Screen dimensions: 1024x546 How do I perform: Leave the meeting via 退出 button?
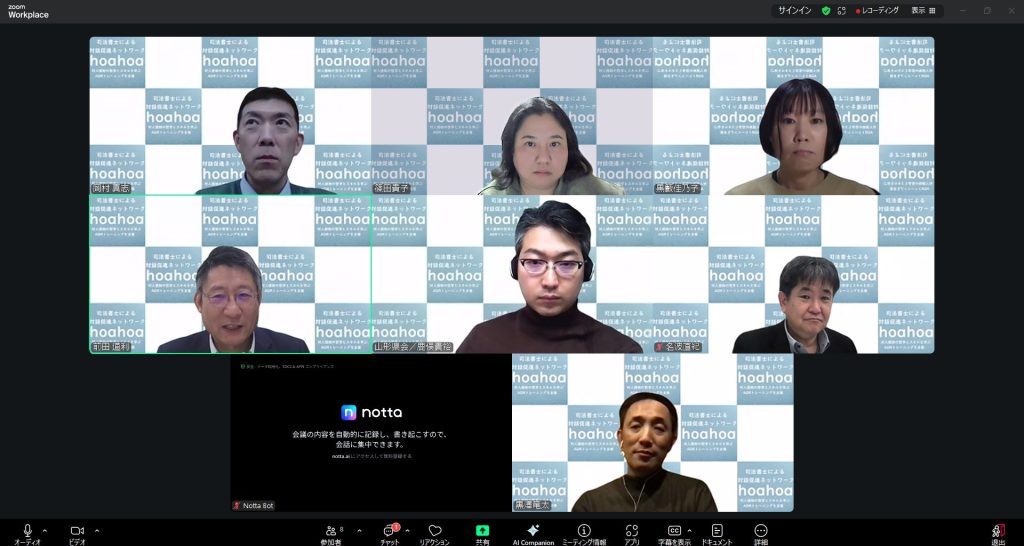tap(997, 532)
